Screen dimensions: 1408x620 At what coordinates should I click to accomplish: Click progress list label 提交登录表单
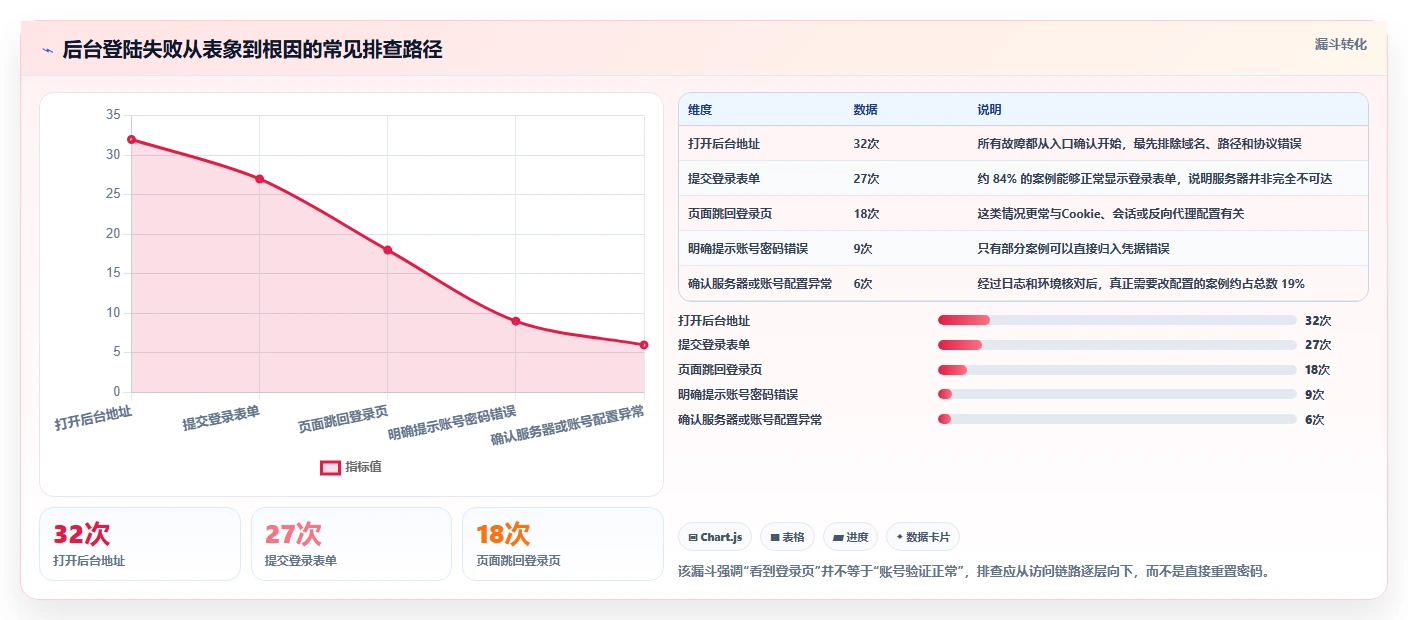(714, 345)
